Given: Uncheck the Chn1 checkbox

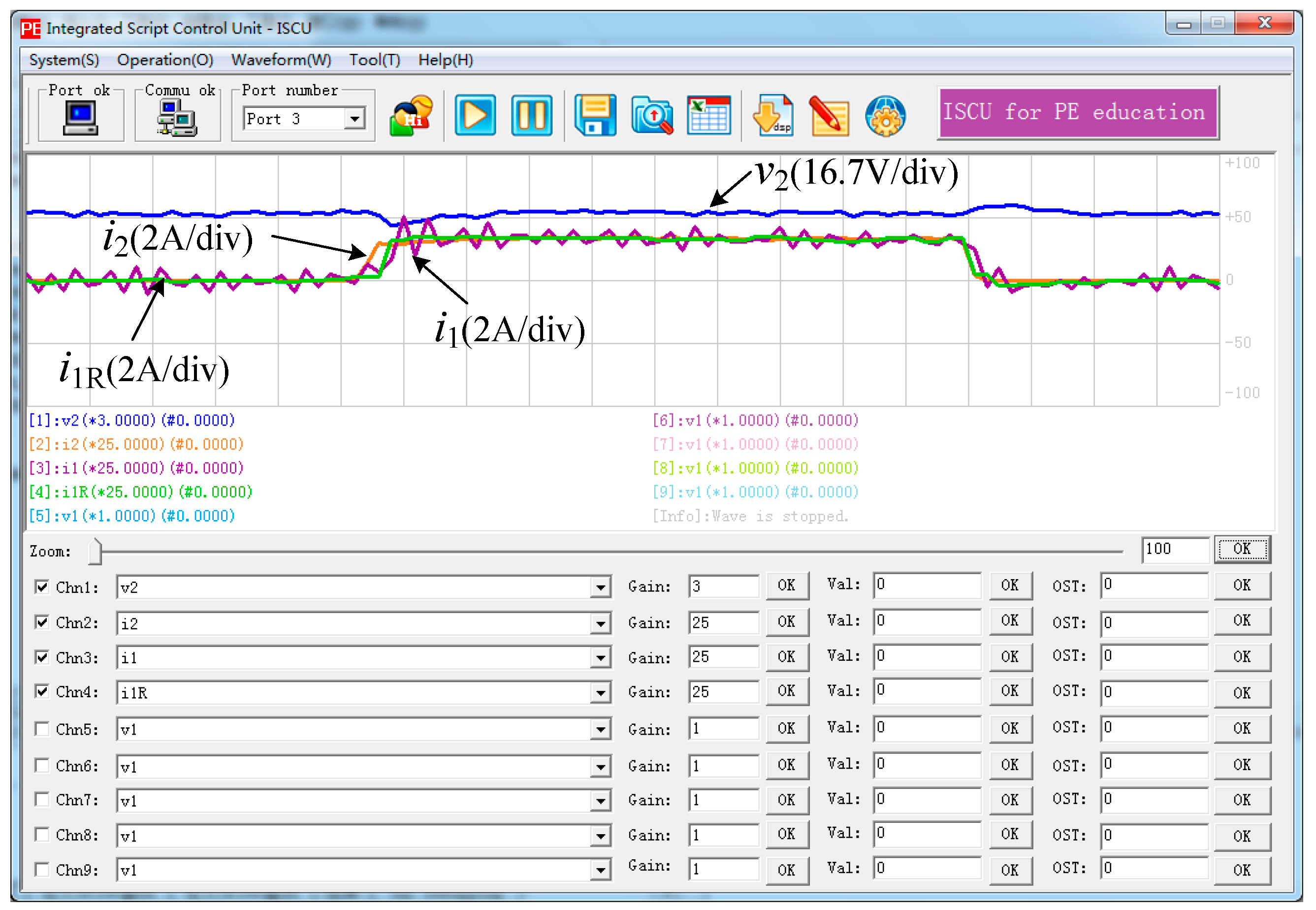Looking at the screenshot, I should tap(42, 586).
